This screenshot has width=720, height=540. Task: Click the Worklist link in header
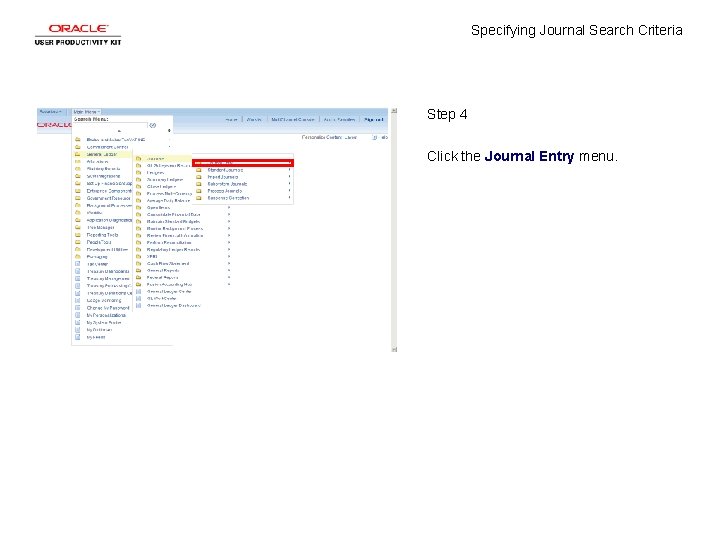(254, 119)
